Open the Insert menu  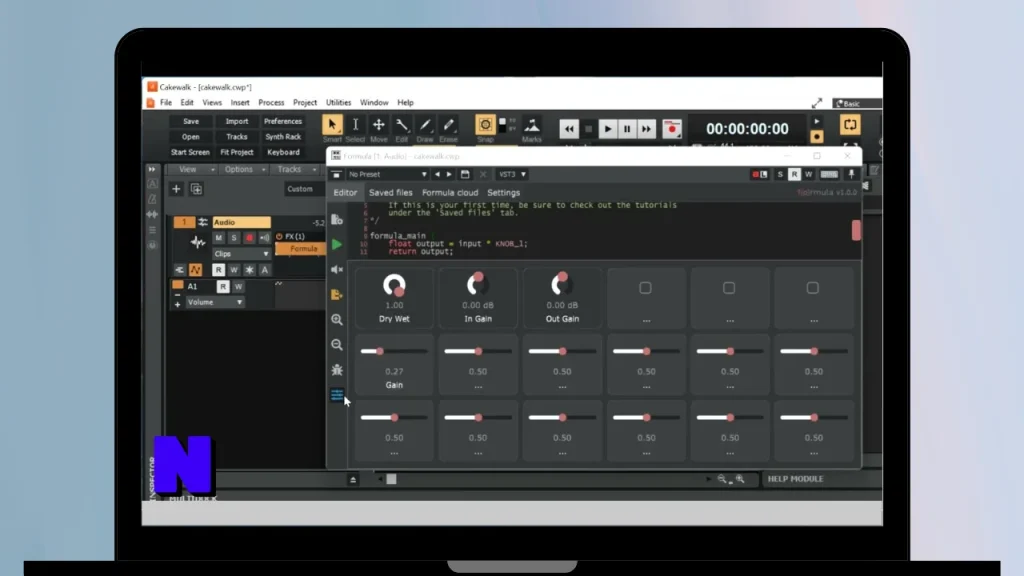pyautogui.click(x=240, y=103)
